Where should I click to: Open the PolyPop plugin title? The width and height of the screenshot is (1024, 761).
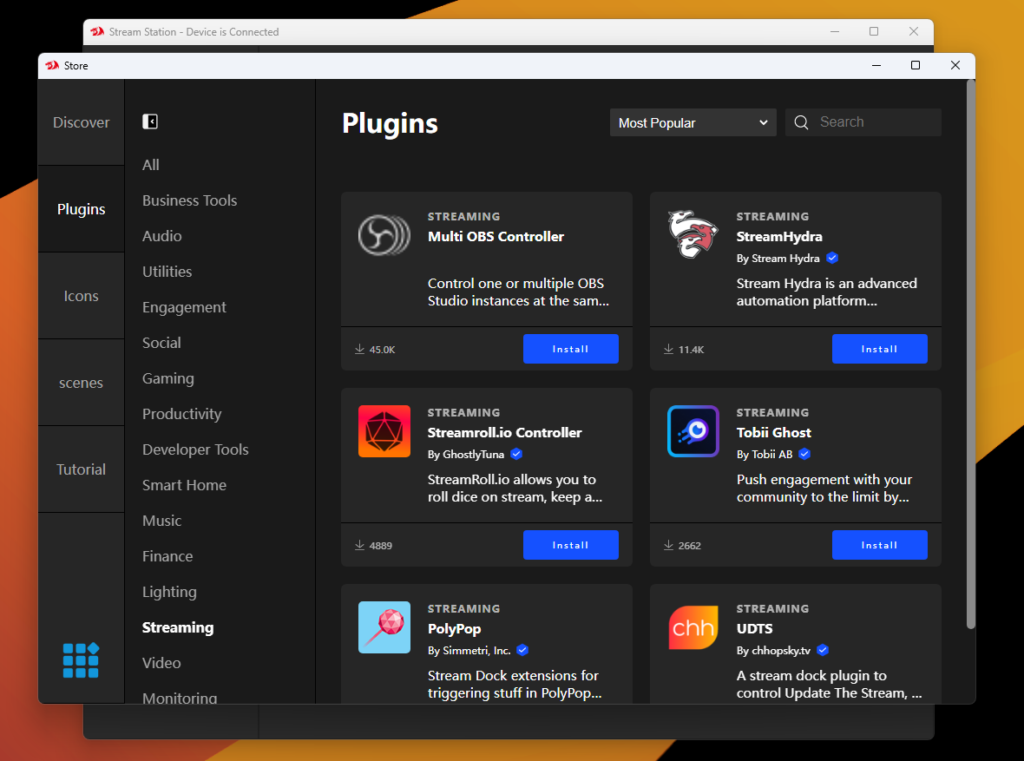(455, 629)
